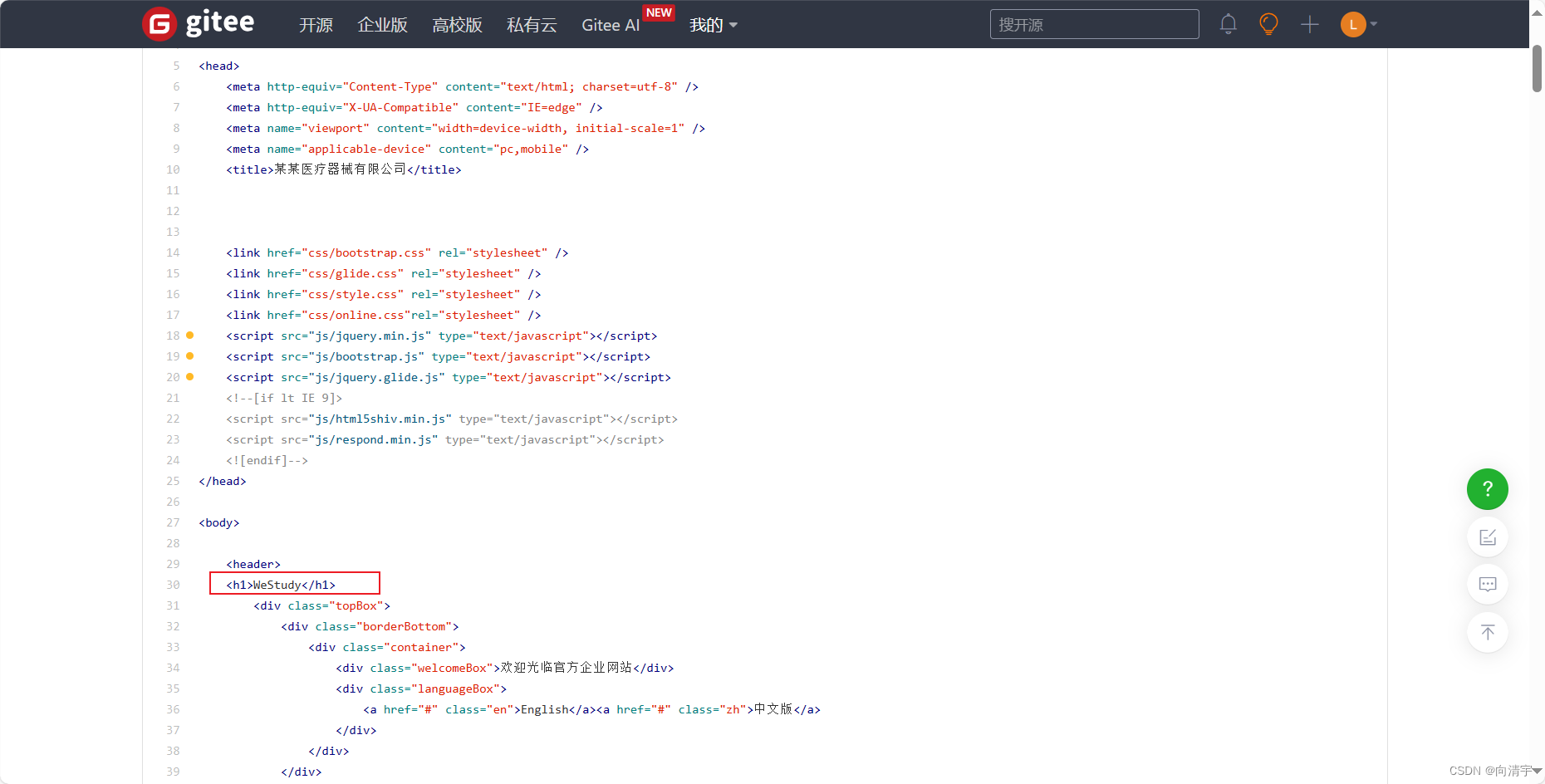
Task: Click the viewport meta tag line
Action: click(x=465, y=128)
